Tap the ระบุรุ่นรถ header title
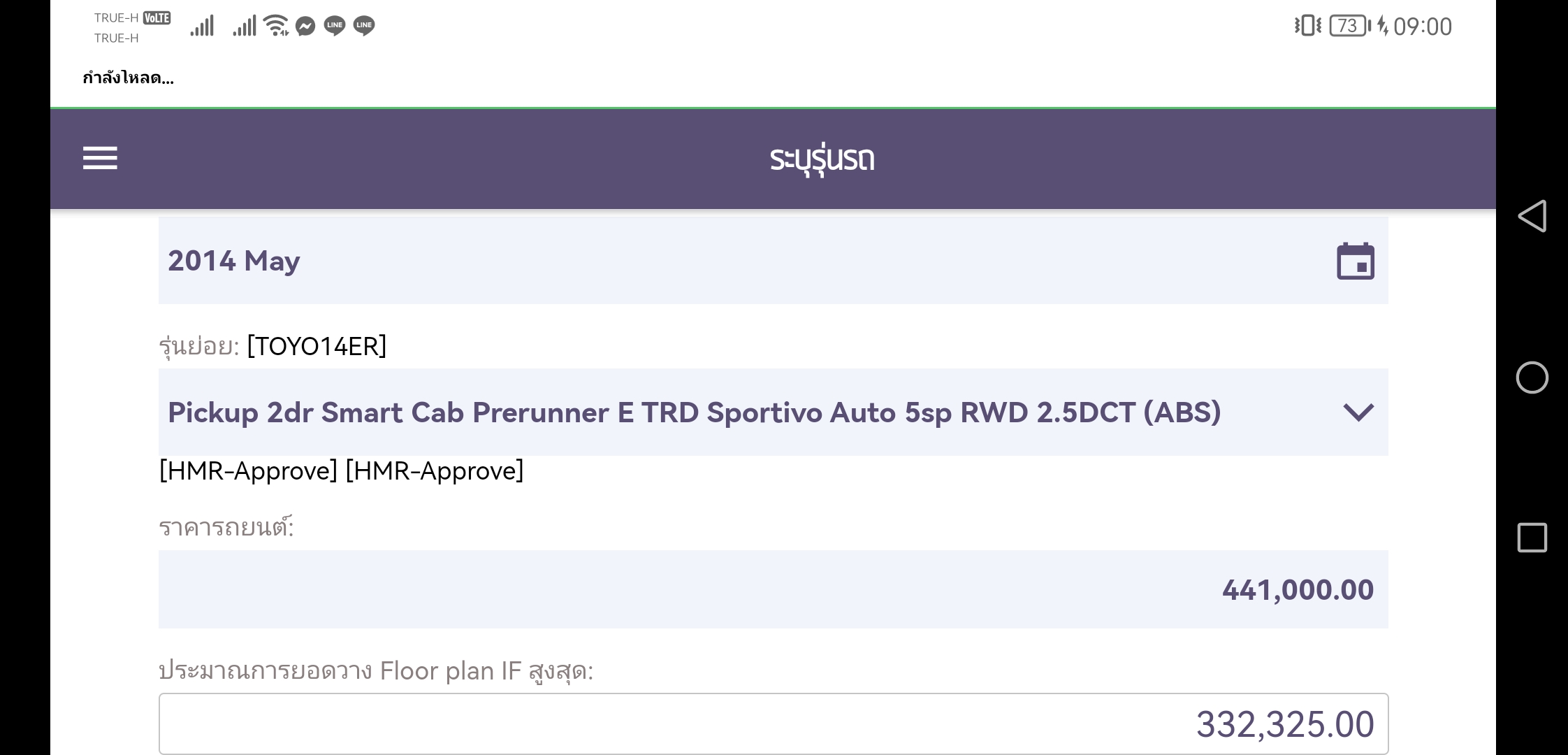 822,159
